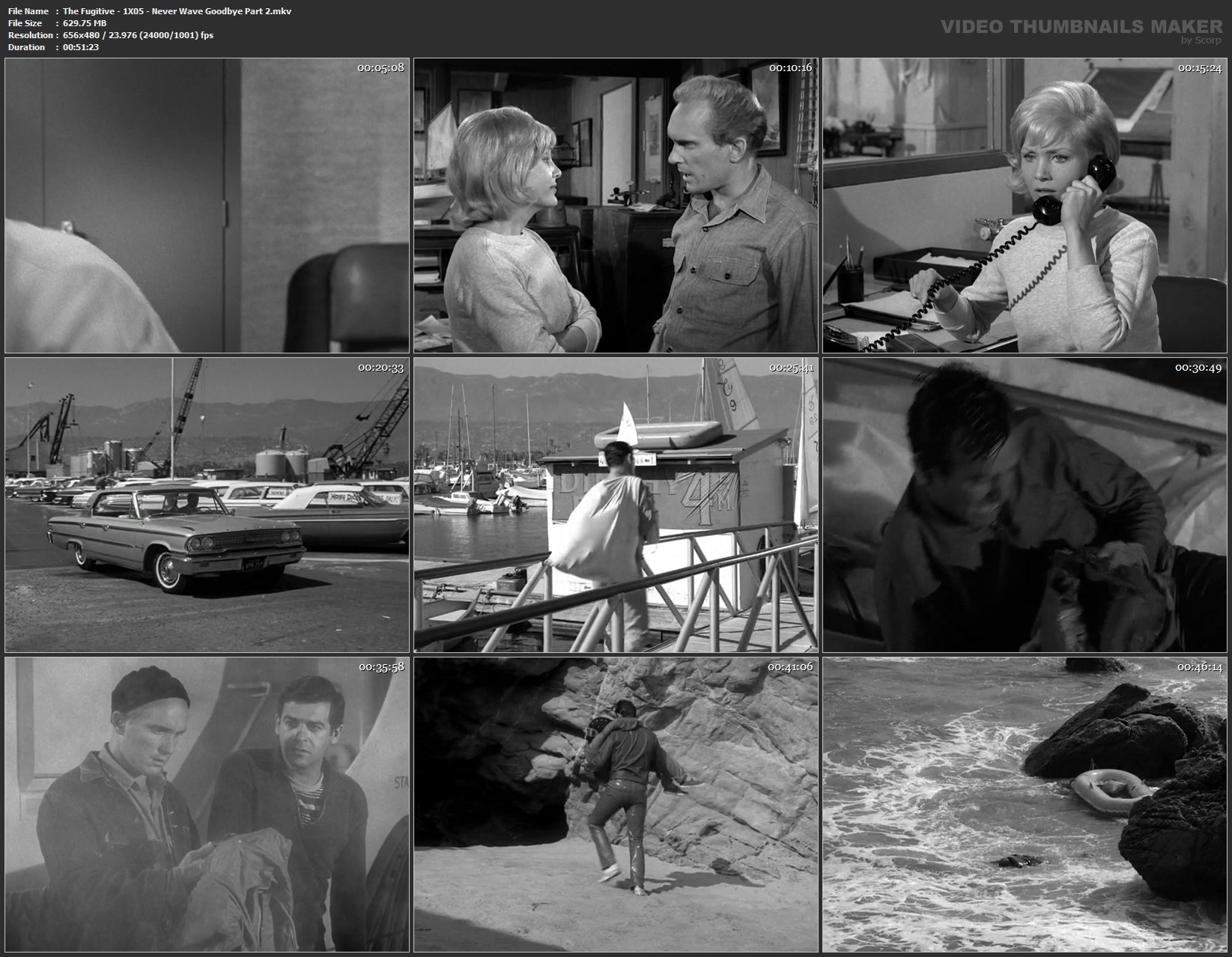Click the timestamp 00:15:24
This screenshot has height=957, width=1232.
pos(1199,67)
